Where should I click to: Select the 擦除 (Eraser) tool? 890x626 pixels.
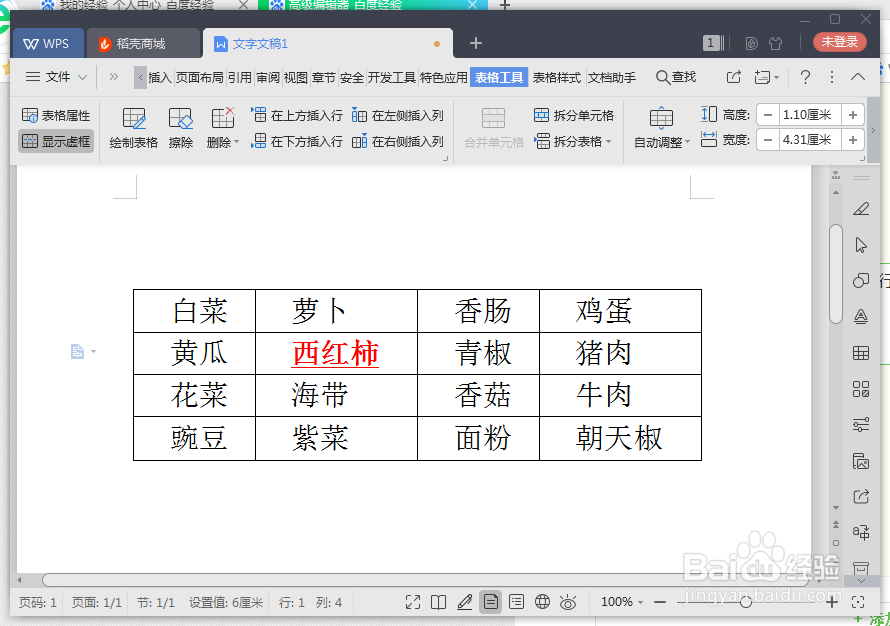(x=180, y=128)
